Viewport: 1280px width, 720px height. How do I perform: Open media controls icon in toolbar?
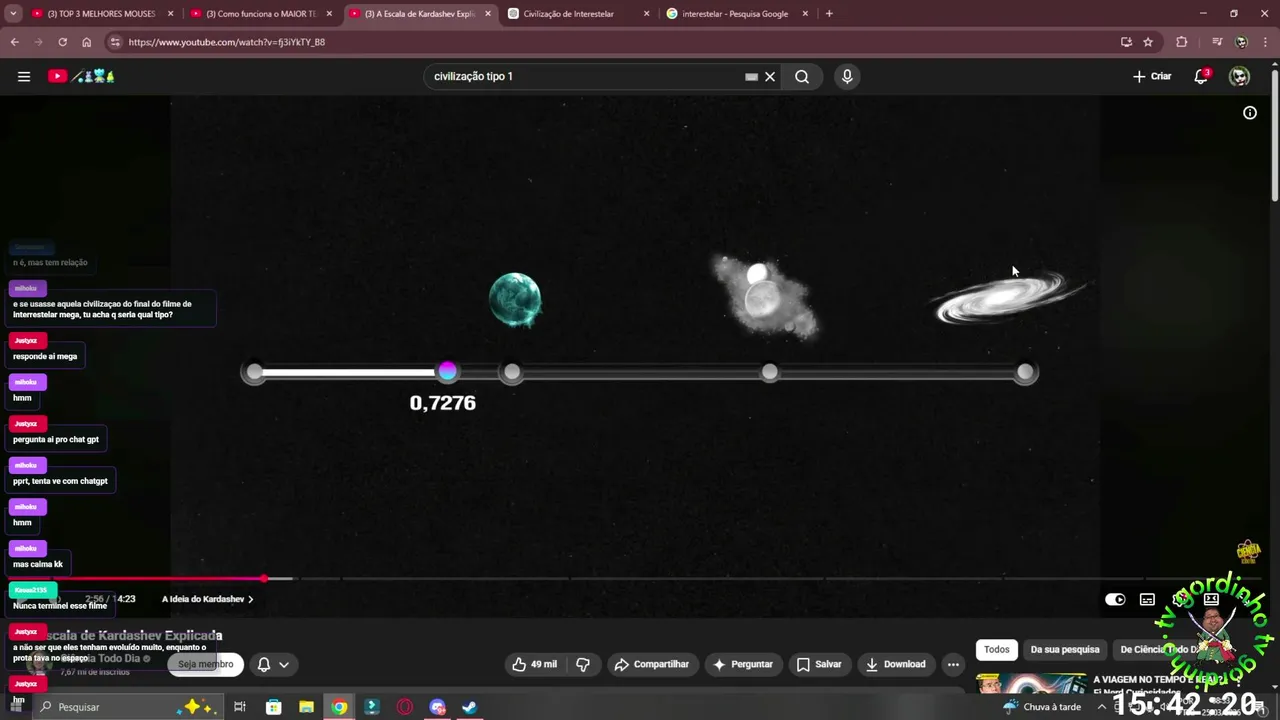pos(1216,42)
